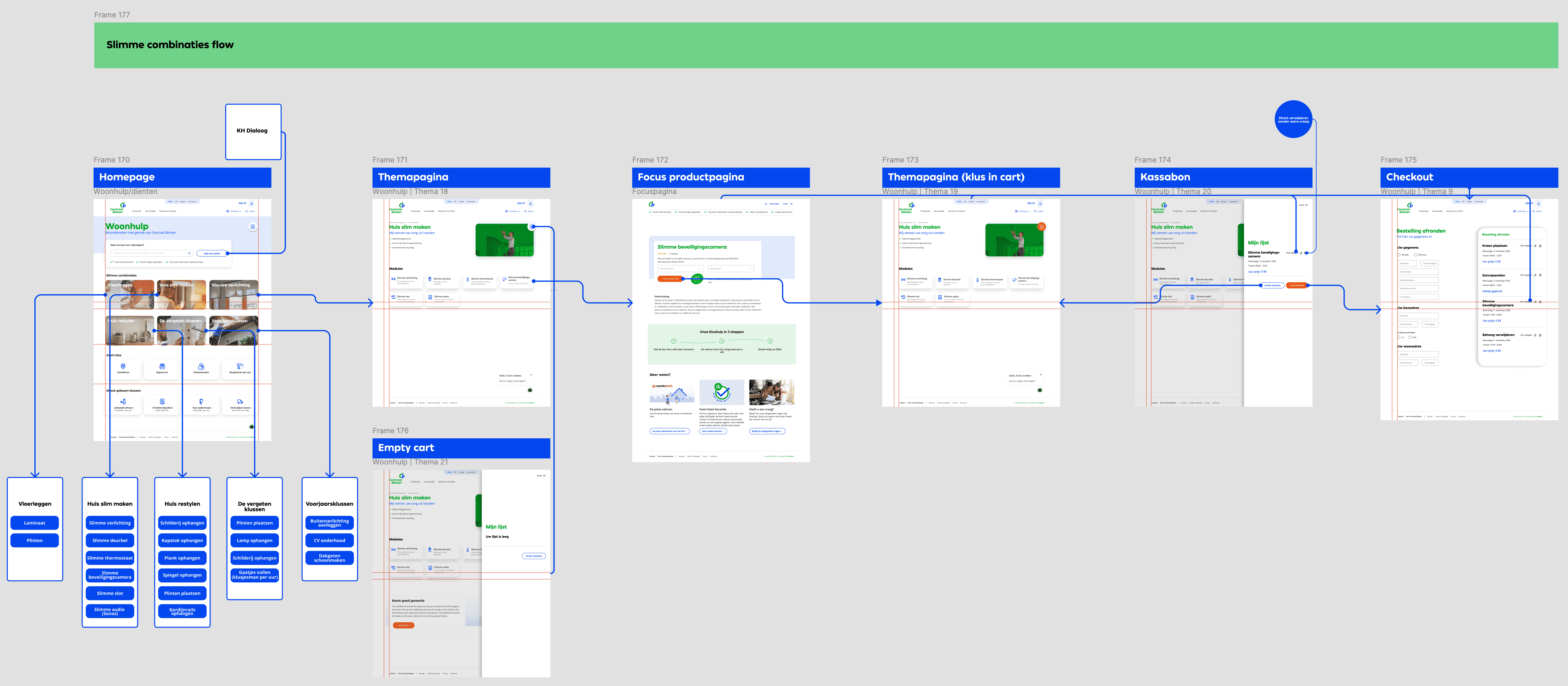Open the 'Kies tijd(en)' dropdown on Focus productpagina
The width and height of the screenshot is (1568, 686).
[731, 268]
